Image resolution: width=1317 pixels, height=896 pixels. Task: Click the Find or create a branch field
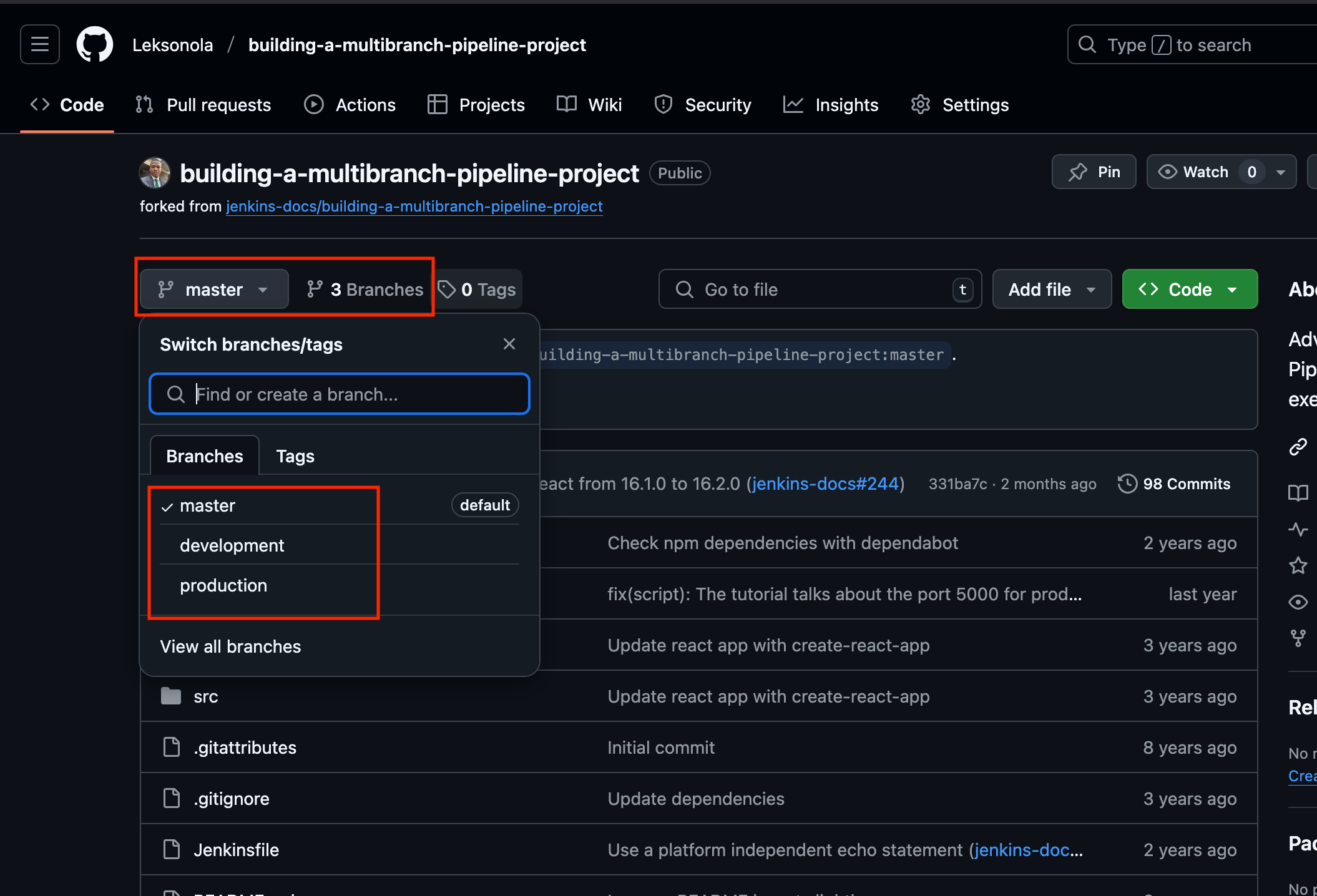coord(340,394)
